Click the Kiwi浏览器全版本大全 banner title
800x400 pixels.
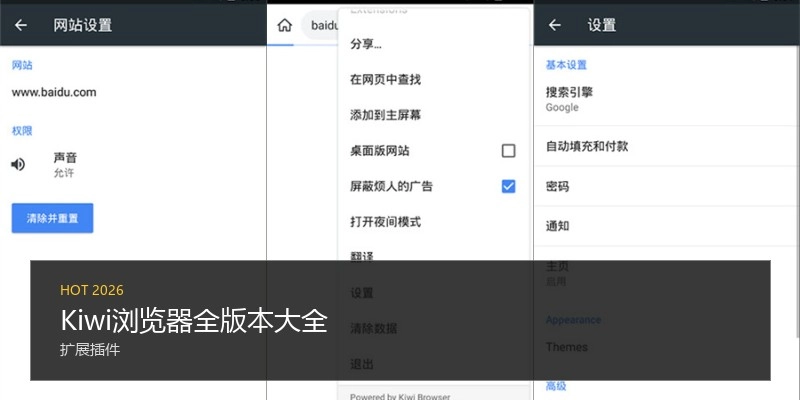pyautogui.click(x=194, y=321)
